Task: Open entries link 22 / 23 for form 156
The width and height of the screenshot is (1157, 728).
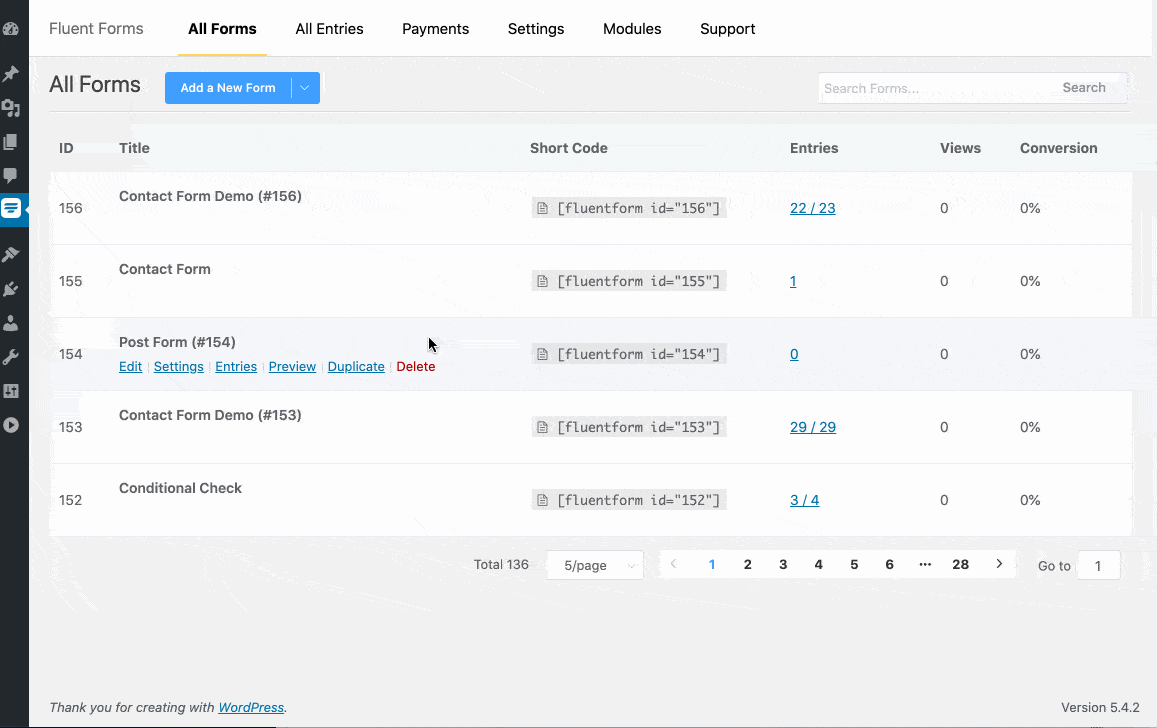Action: point(812,208)
